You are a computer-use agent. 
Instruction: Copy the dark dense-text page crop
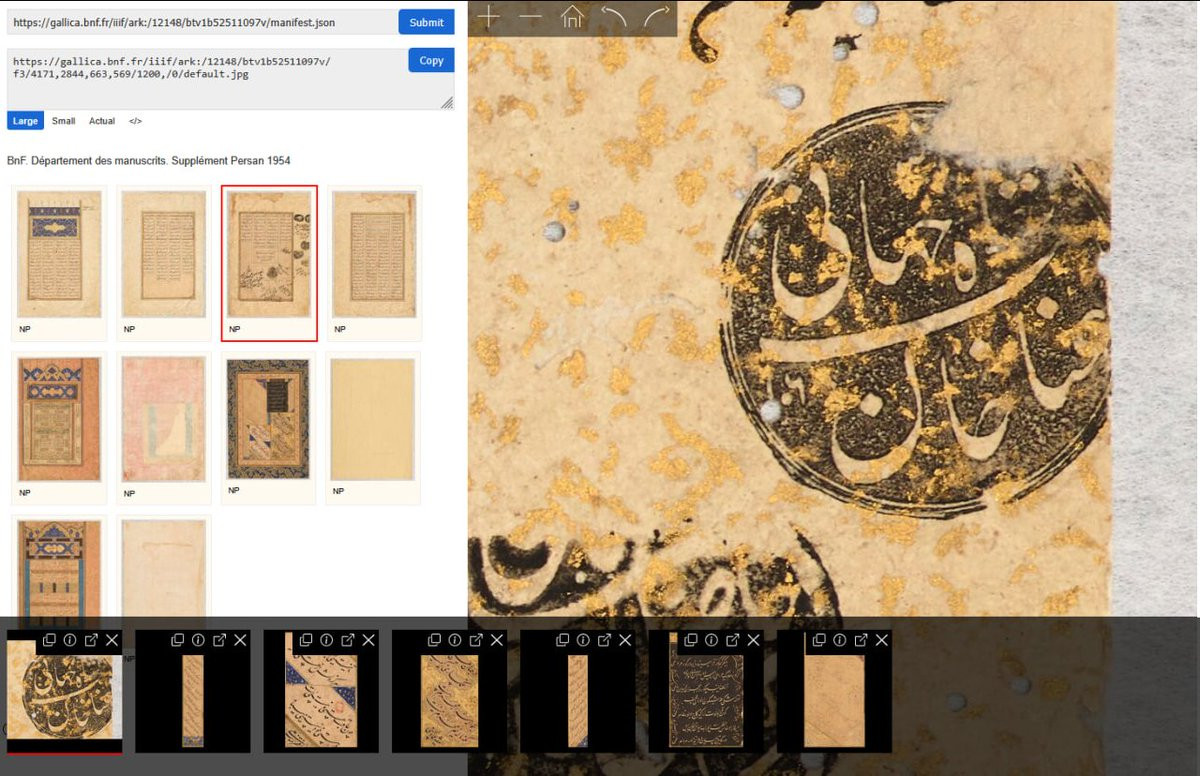(x=691, y=640)
